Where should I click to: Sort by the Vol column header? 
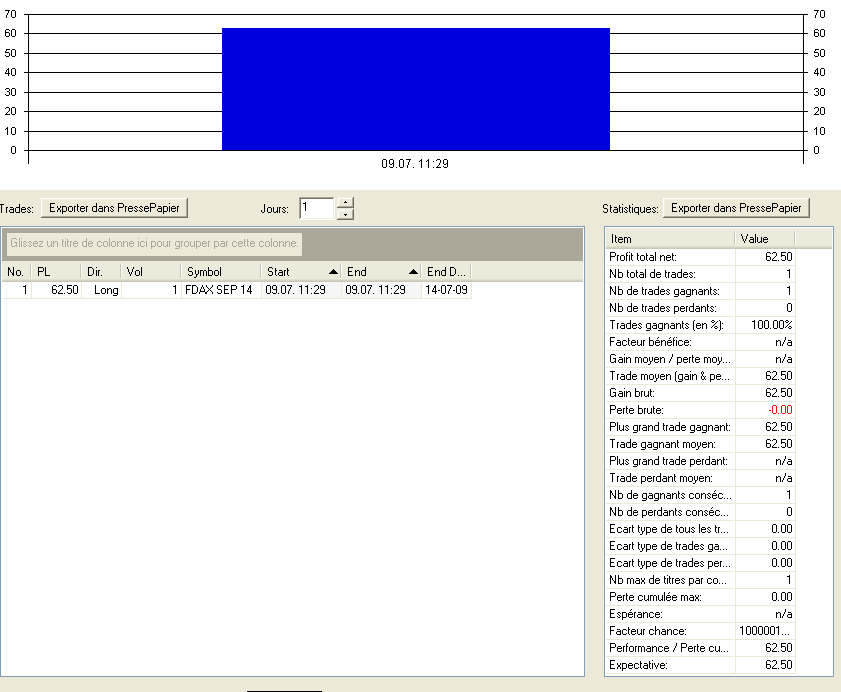tap(151, 272)
